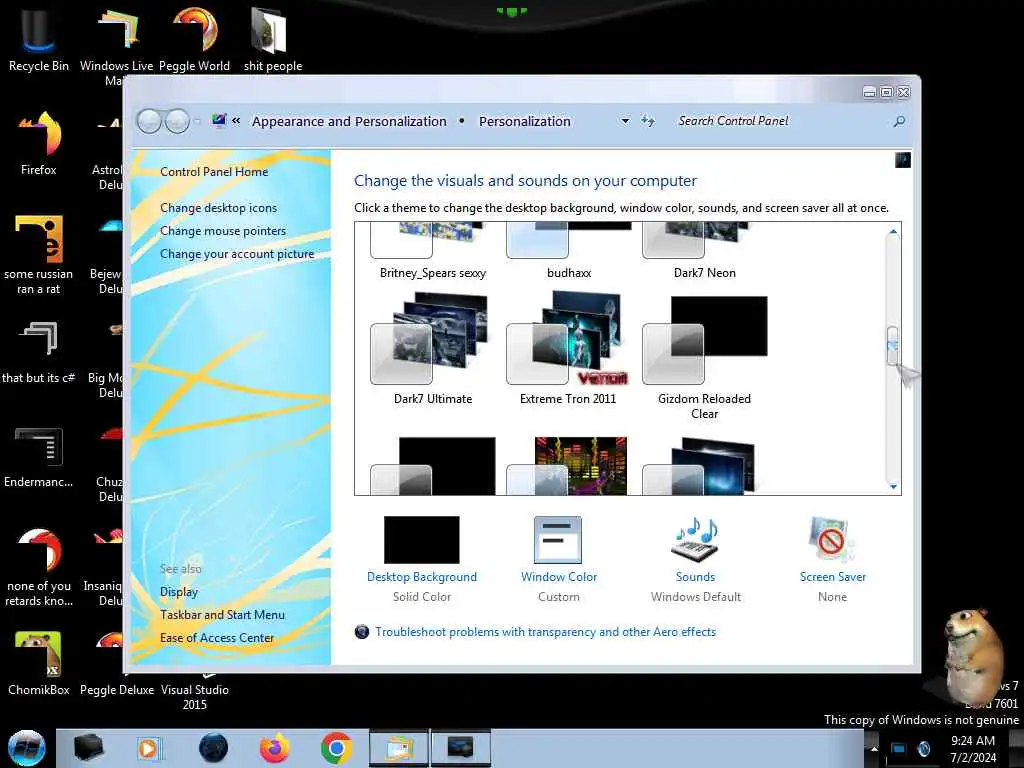Select the Dark7 Neon theme

[704, 251]
